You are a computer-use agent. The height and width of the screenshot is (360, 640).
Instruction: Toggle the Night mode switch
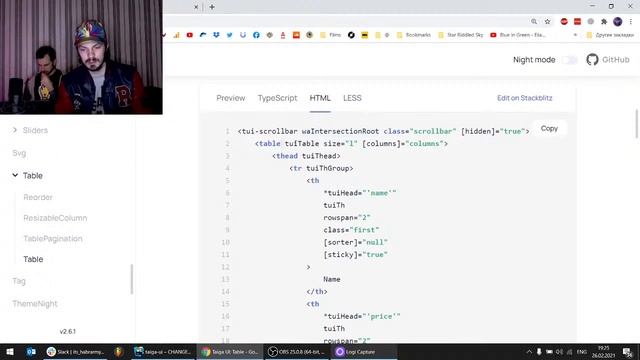tap(569, 60)
